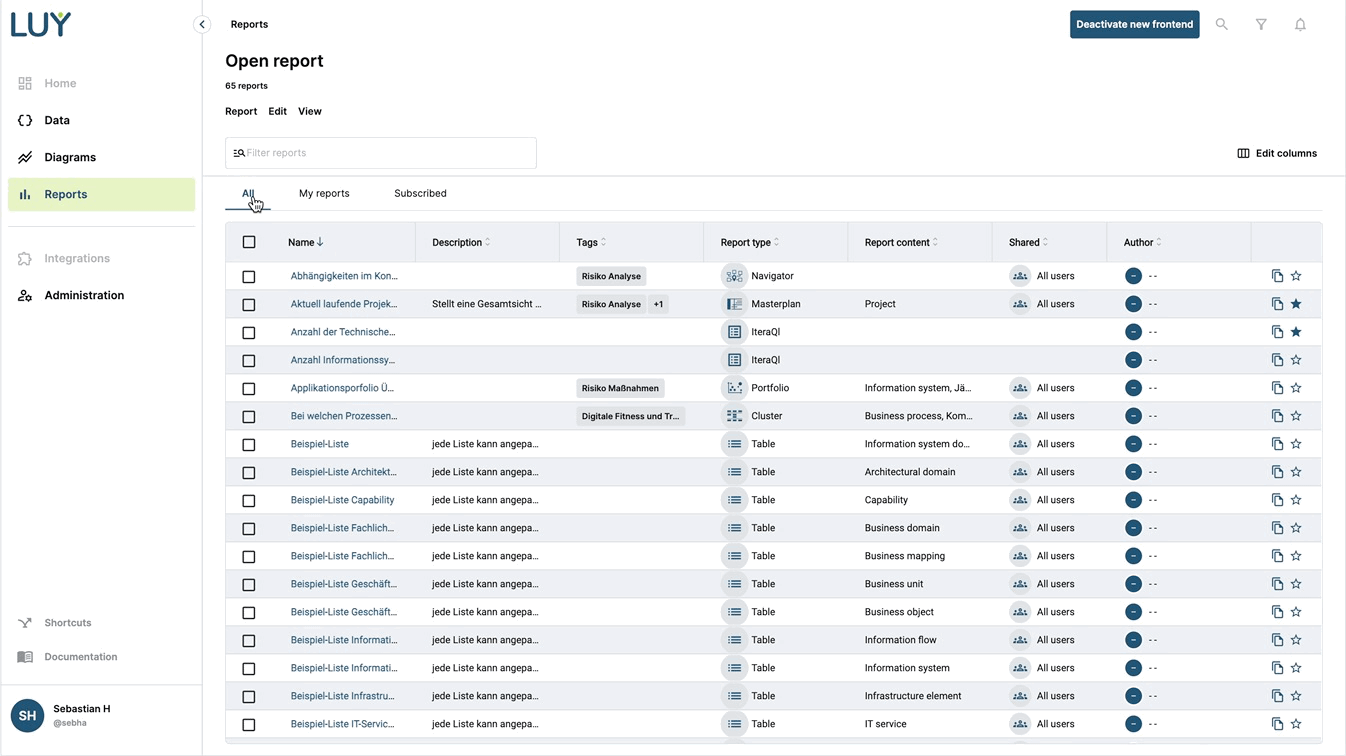Collapse the sidebar with the chevron button
This screenshot has width=1346, height=756.
[x=202, y=24]
